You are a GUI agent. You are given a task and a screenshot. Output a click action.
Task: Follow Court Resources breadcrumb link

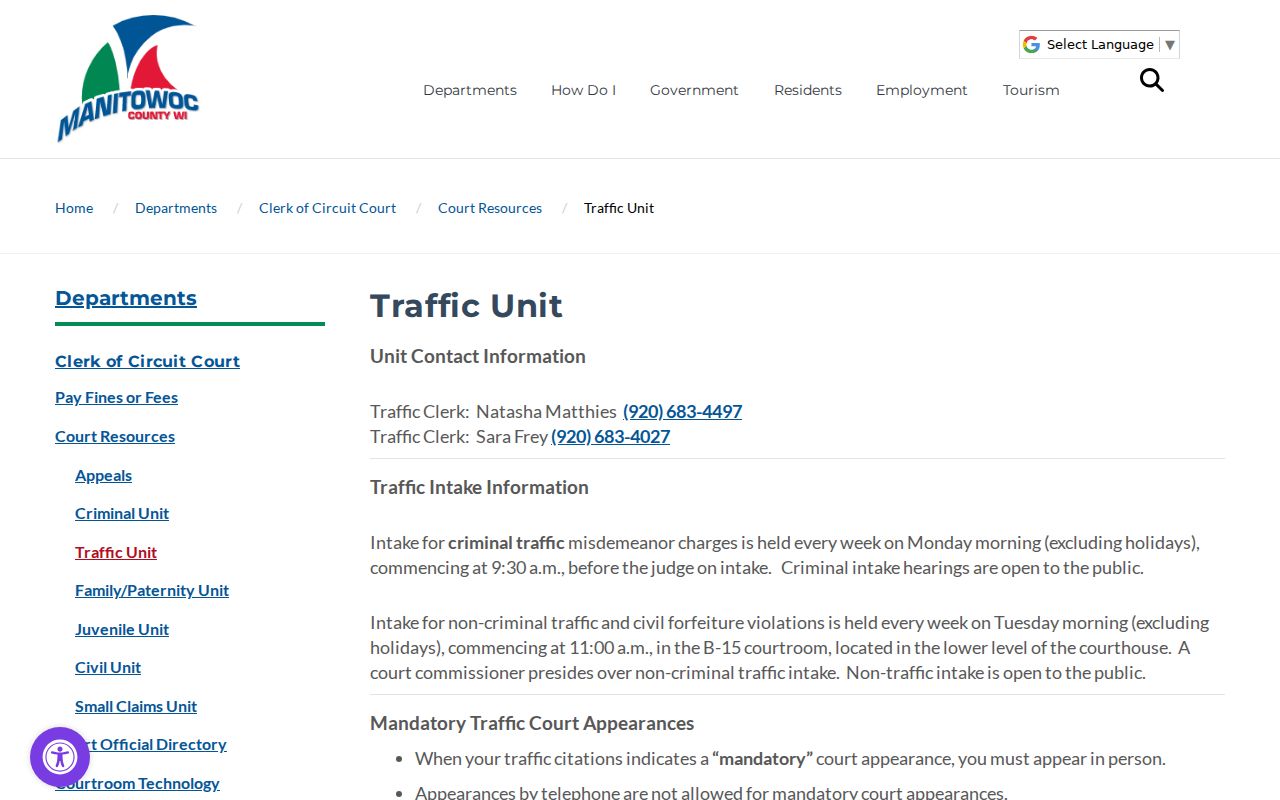pyautogui.click(x=490, y=208)
